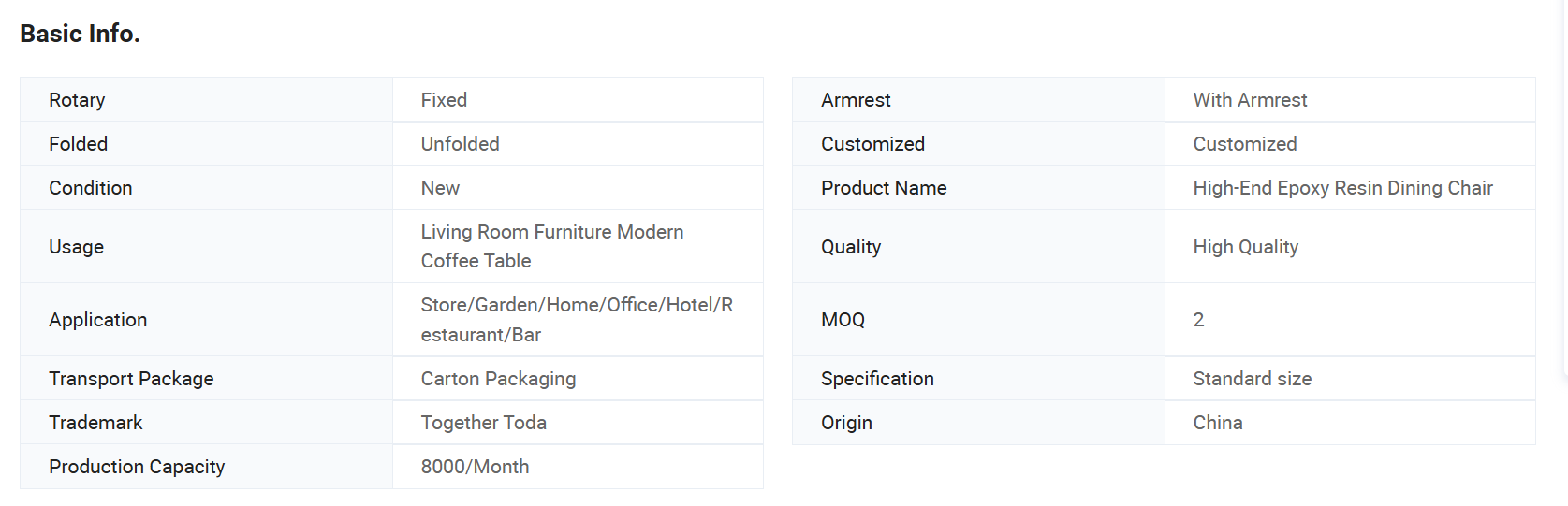Click the High Quality value

(1245, 247)
